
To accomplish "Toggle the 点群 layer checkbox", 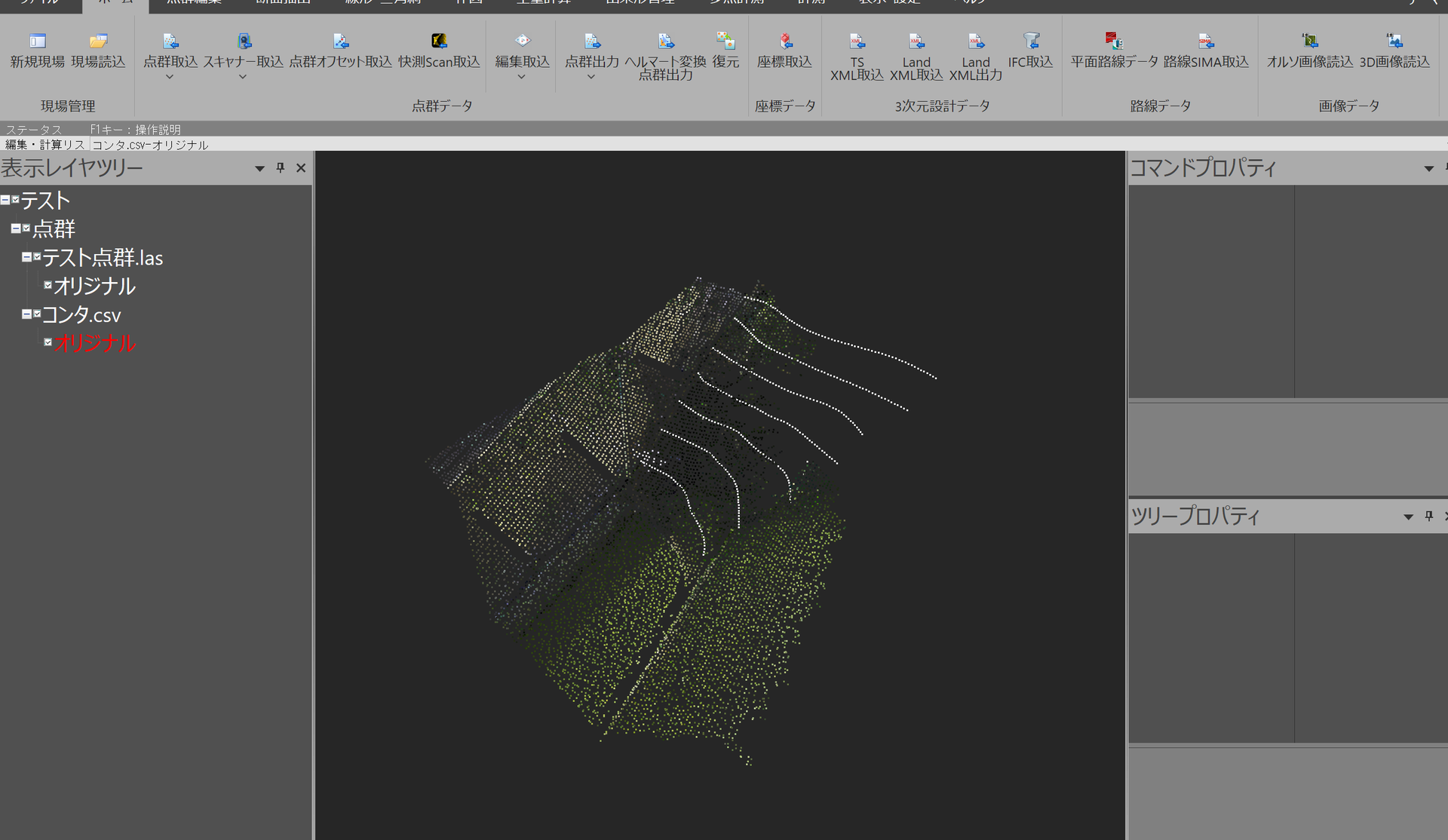I will (x=26, y=228).
